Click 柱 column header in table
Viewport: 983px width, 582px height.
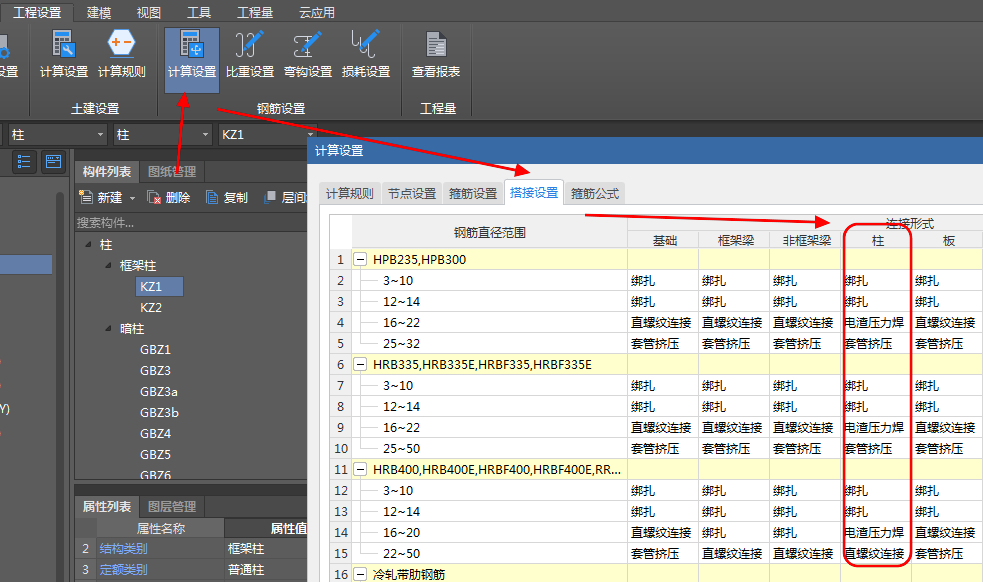[x=876, y=240]
